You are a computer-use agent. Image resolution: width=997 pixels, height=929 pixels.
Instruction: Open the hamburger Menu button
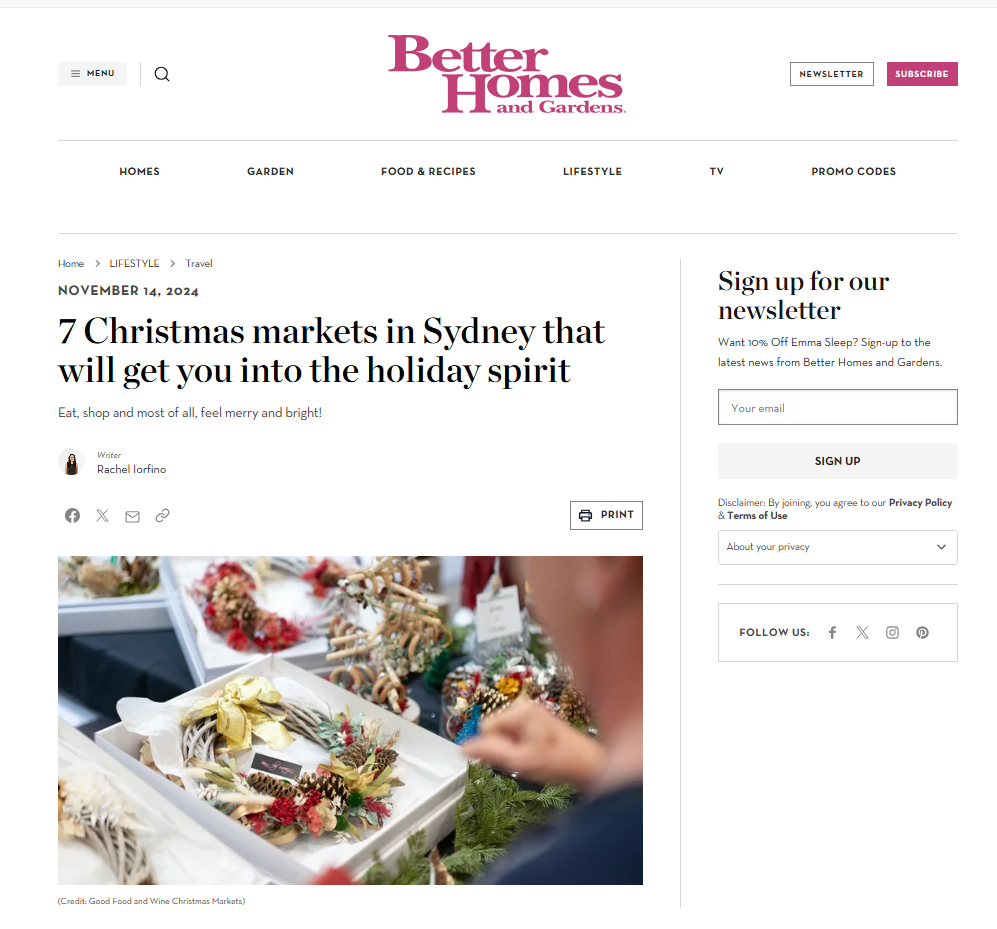coord(93,74)
